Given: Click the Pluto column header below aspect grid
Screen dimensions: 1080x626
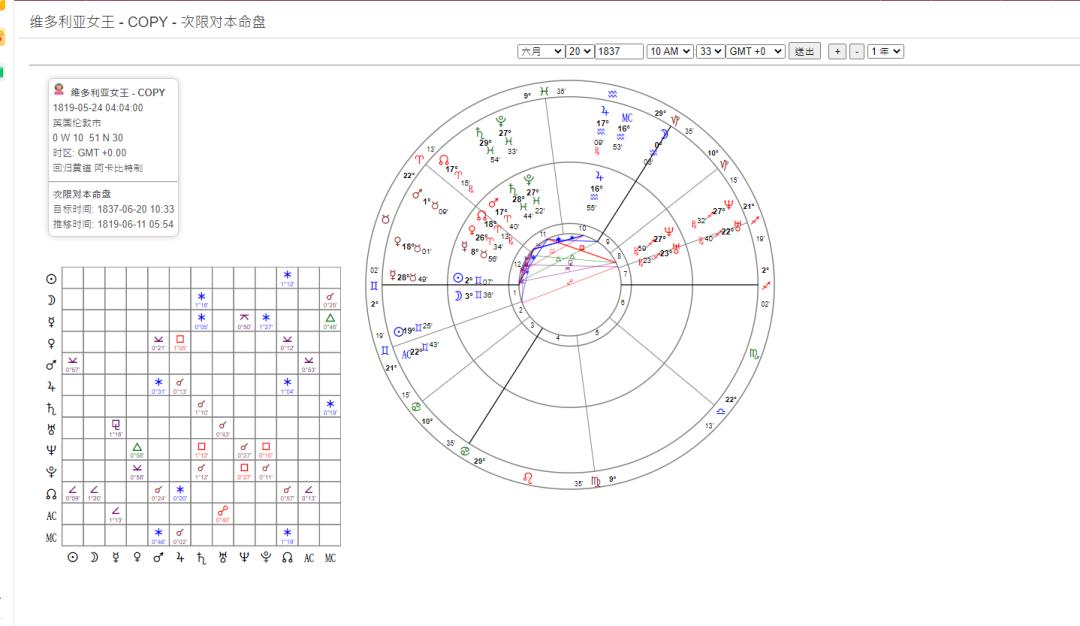Looking at the screenshot, I should point(265,558).
